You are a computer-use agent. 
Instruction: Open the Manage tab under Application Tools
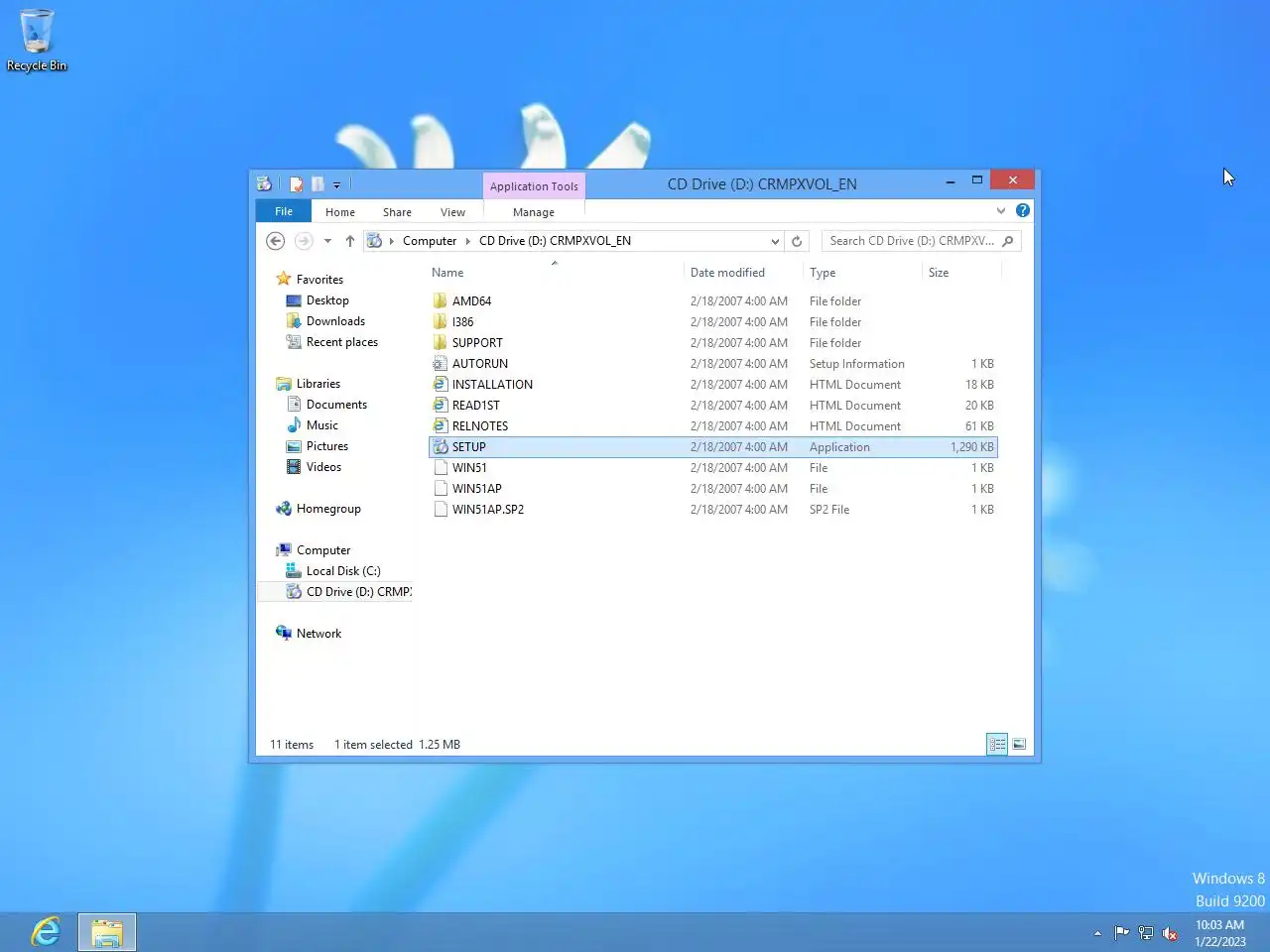coord(534,212)
